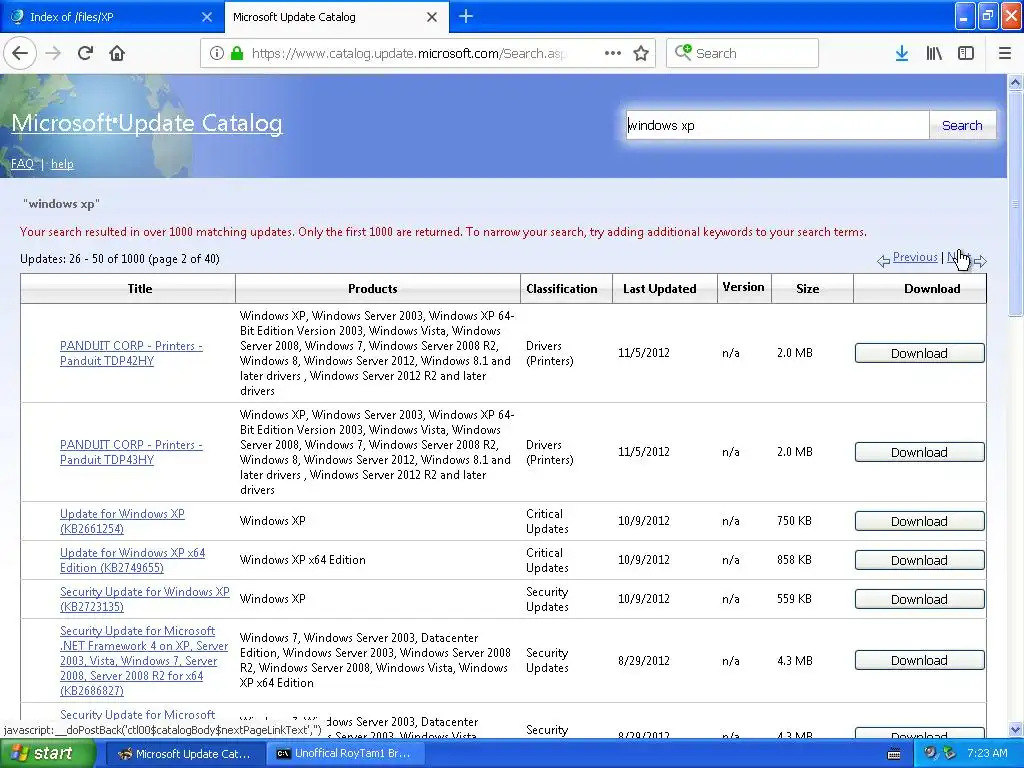The height and width of the screenshot is (768, 1024).
Task: Click the catalog search box with windows xp
Action: [x=777, y=125]
